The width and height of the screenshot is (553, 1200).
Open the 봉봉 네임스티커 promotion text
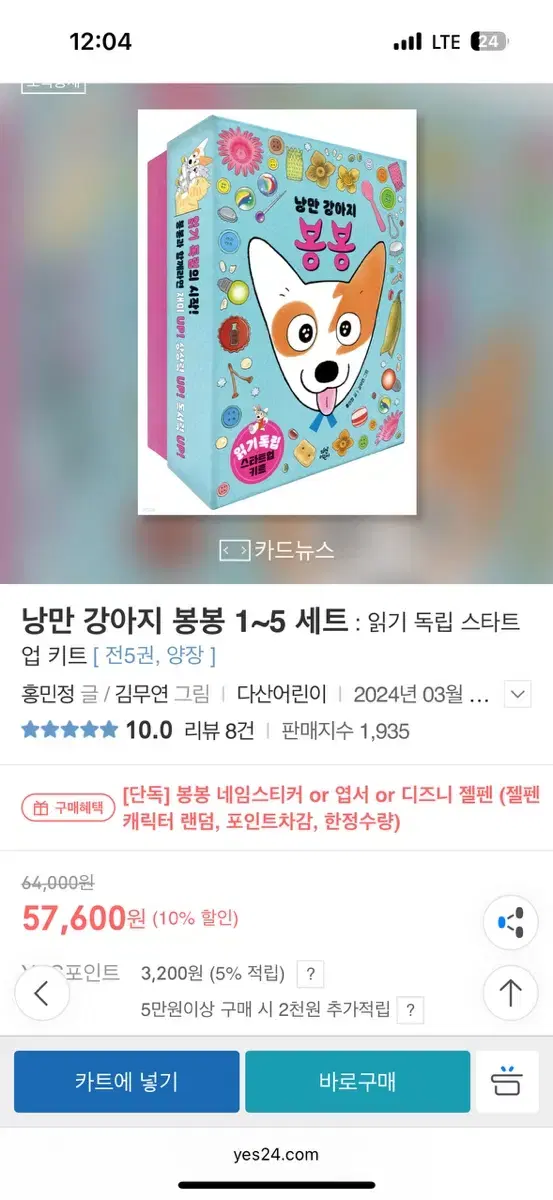[x=331, y=808]
